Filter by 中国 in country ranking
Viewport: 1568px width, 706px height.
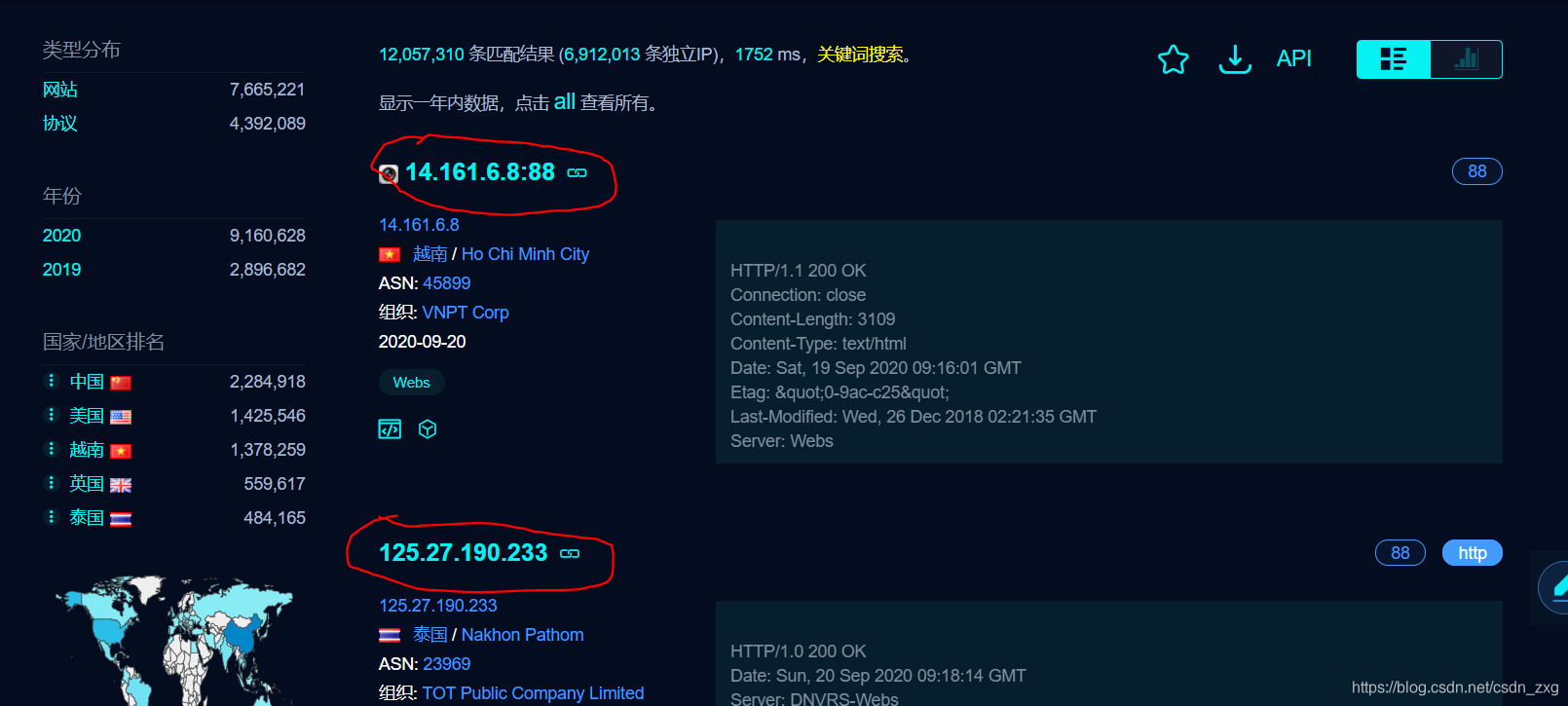87,382
